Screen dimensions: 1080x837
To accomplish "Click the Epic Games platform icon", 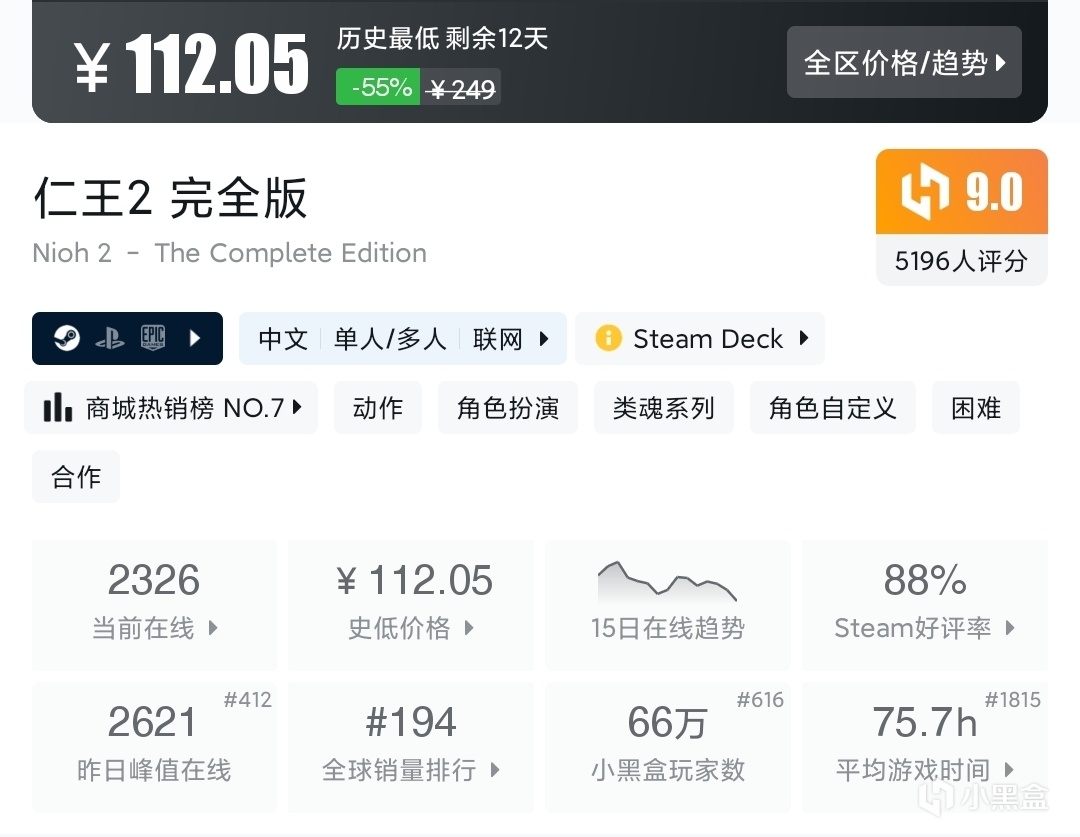I will [152, 339].
